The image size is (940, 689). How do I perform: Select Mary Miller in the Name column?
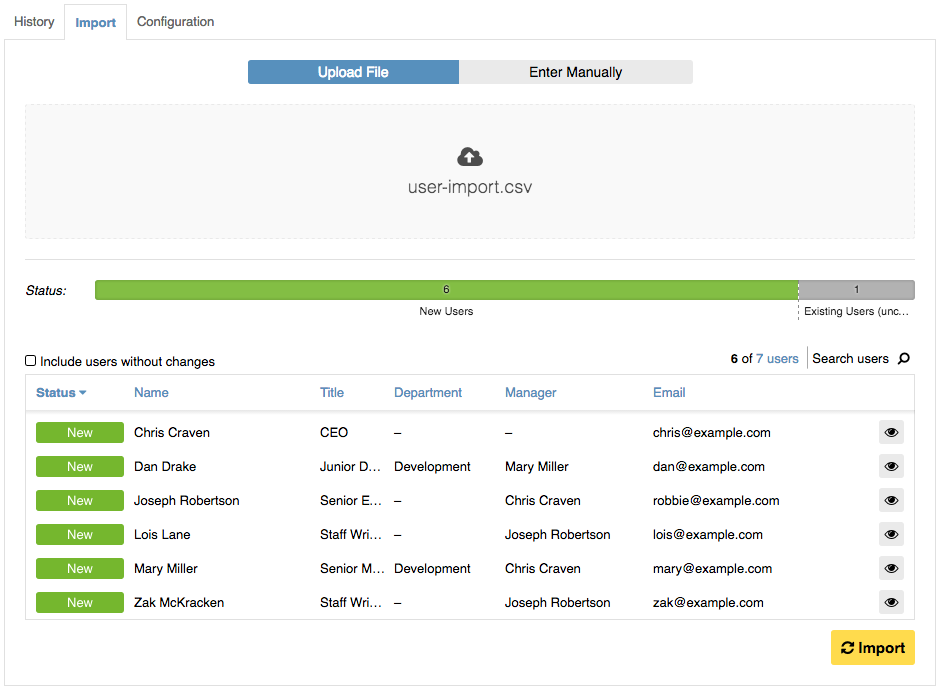click(x=165, y=568)
